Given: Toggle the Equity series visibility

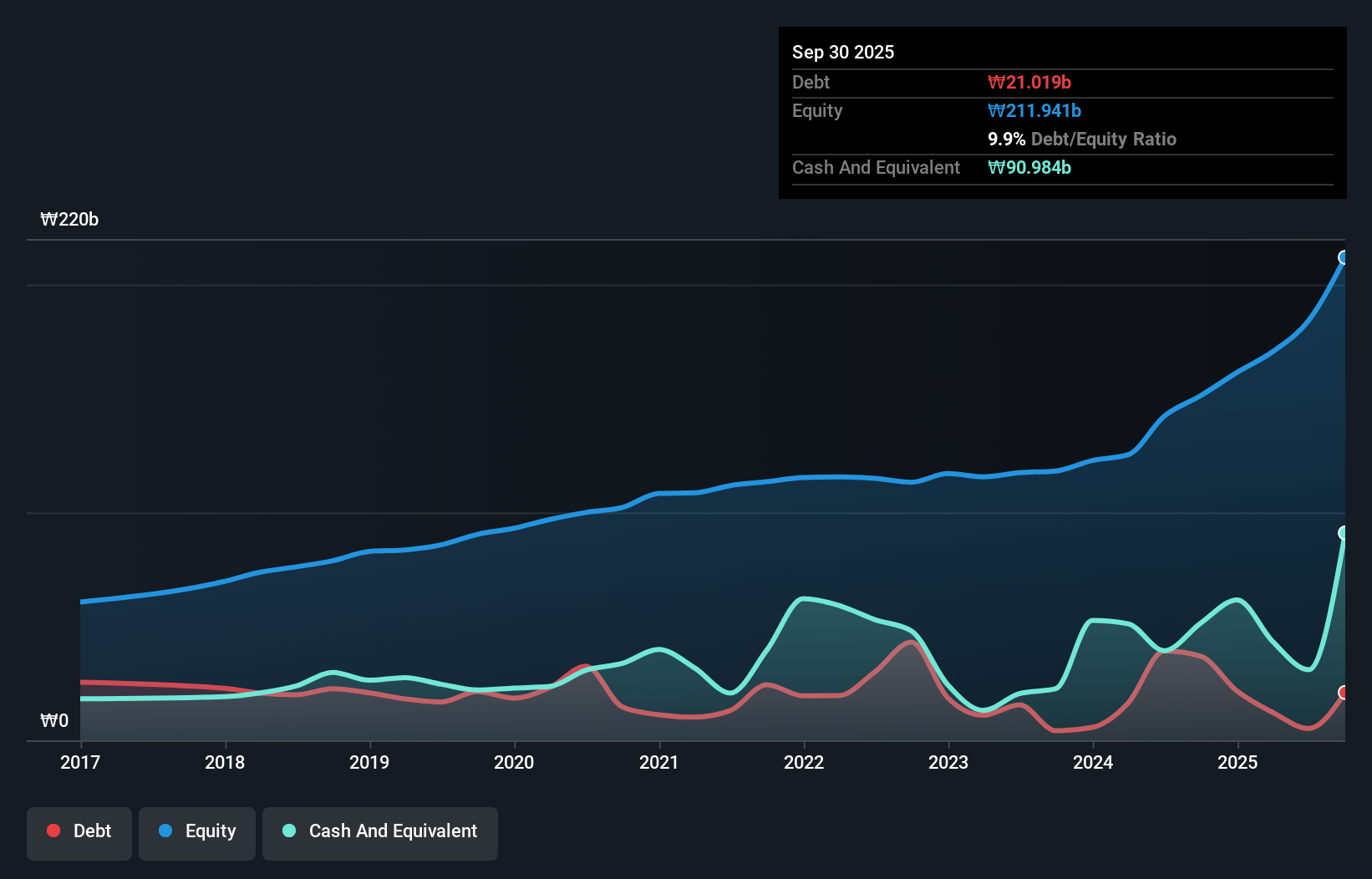Looking at the screenshot, I should pyautogui.click(x=196, y=832).
